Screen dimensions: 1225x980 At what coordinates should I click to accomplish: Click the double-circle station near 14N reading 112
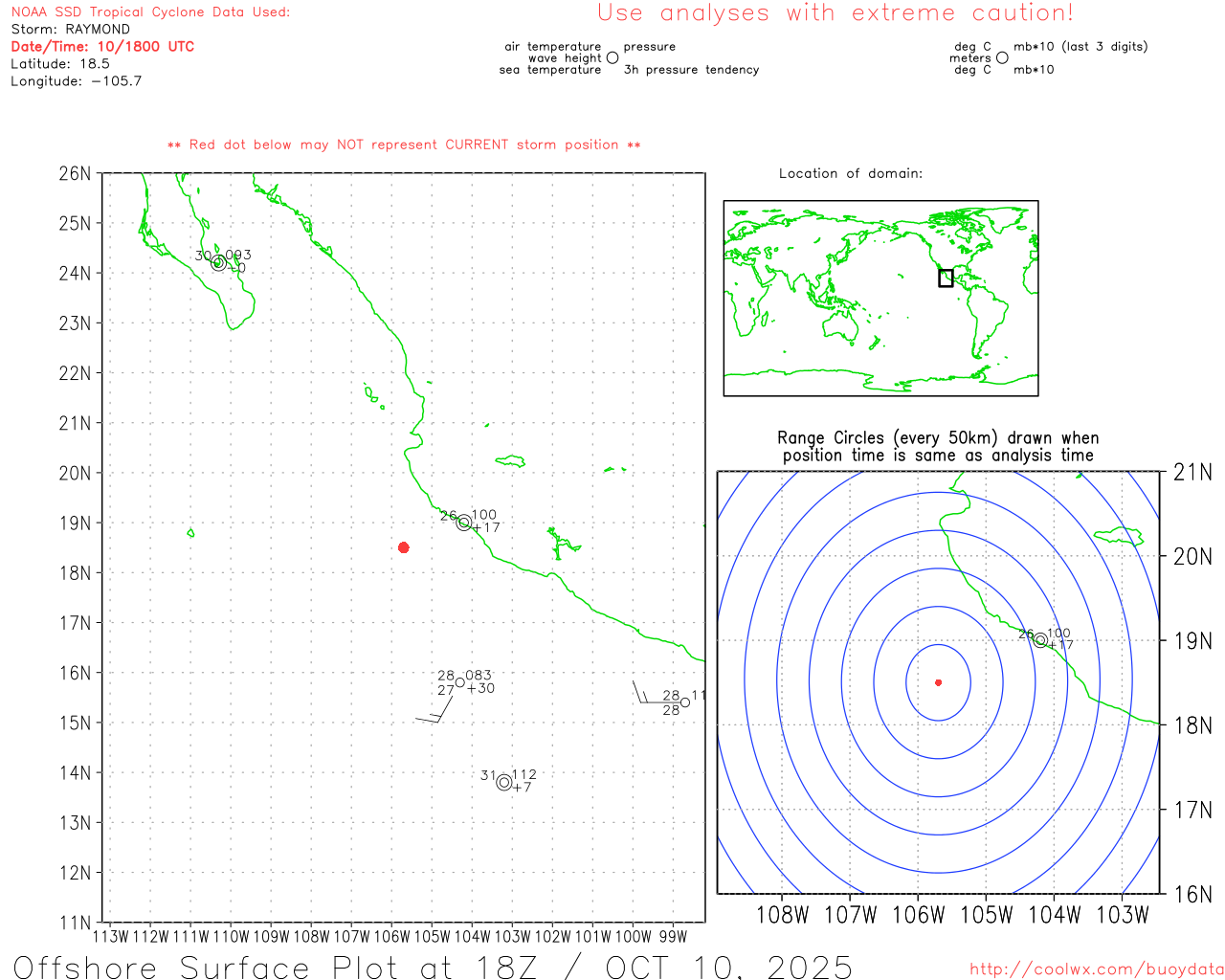pyautogui.click(x=504, y=782)
